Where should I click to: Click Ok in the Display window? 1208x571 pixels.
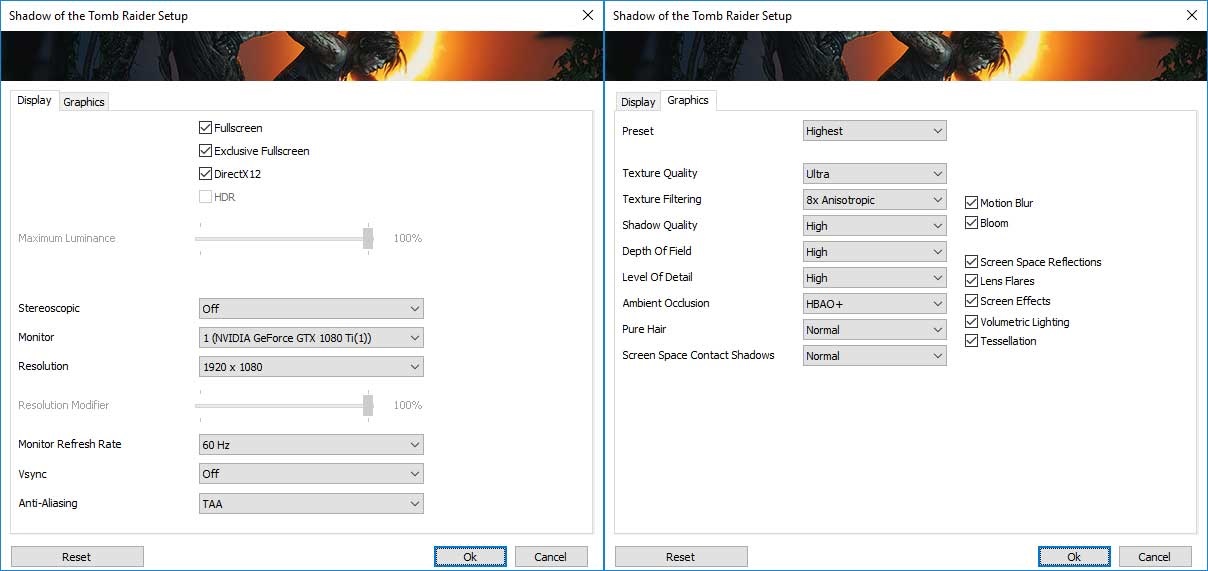pyautogui.click(x=470, y=557)
